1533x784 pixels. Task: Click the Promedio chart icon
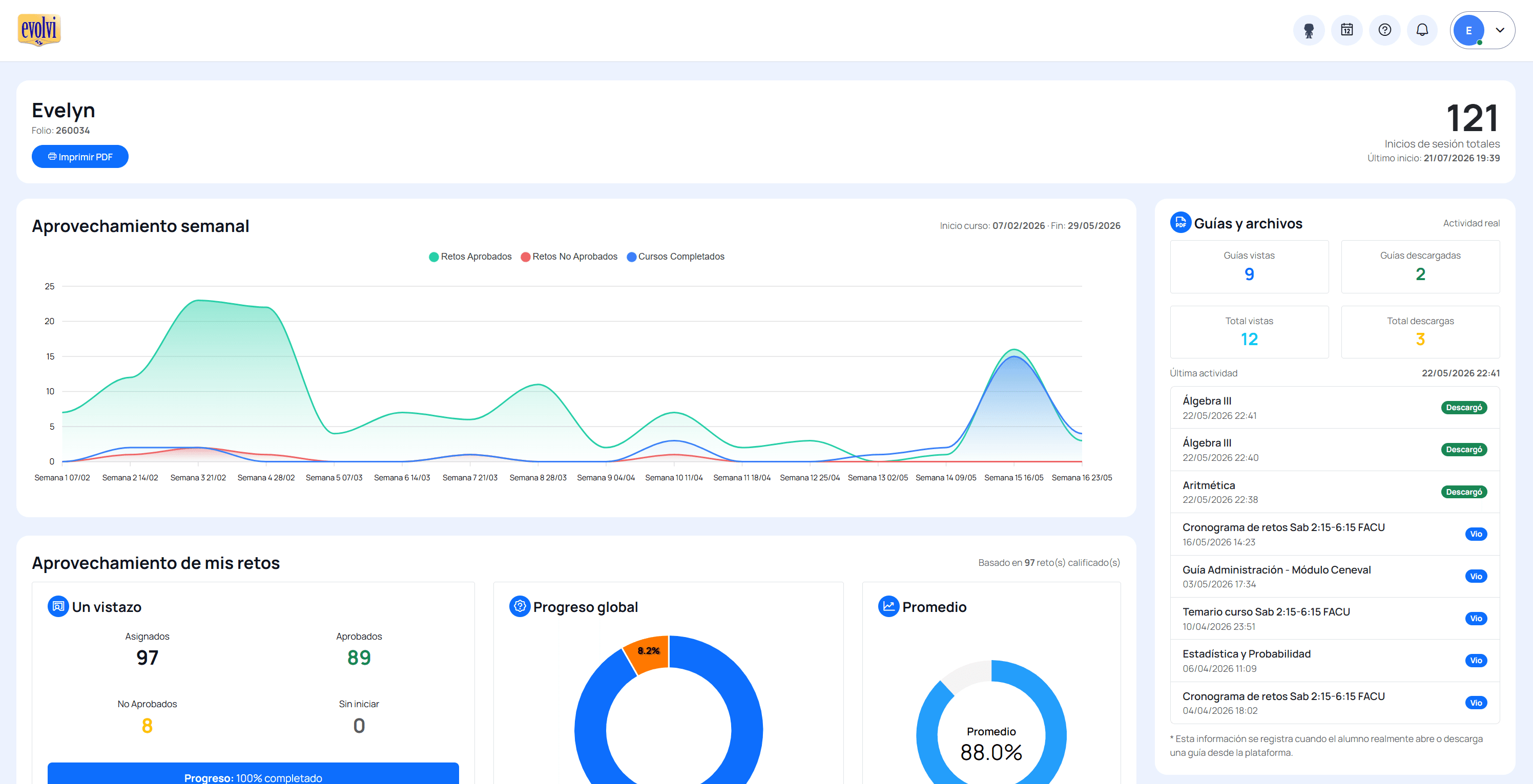888,607
